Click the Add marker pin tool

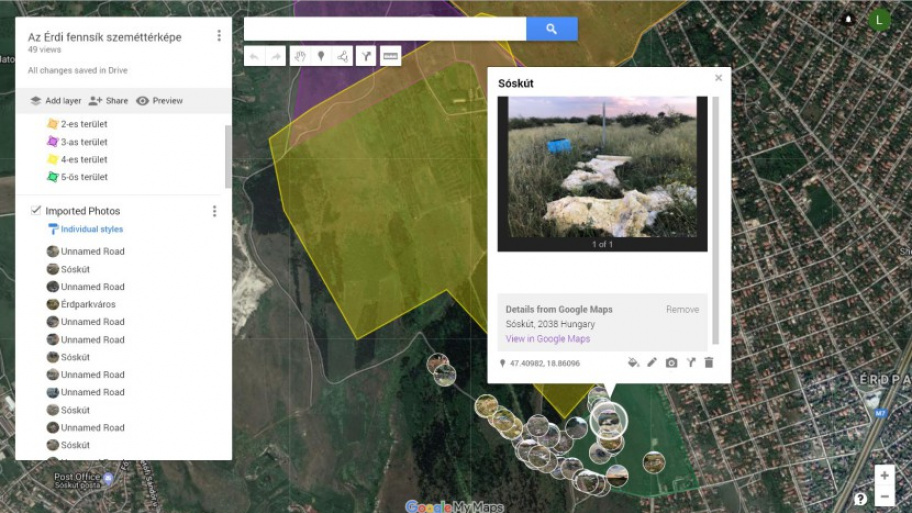tap(321, 57)
